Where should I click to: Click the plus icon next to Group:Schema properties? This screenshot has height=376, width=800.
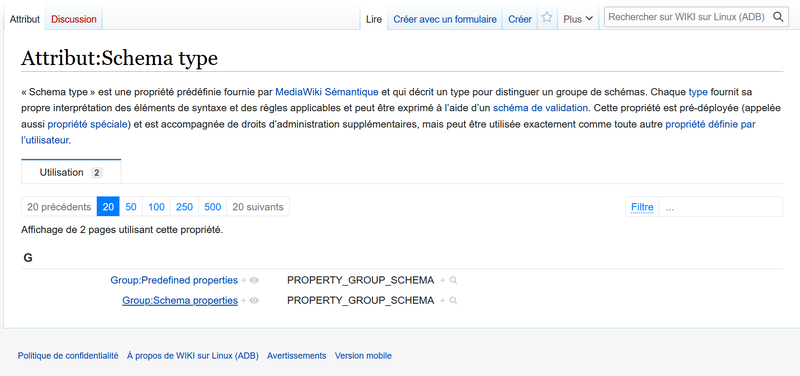tap(244, 300)
